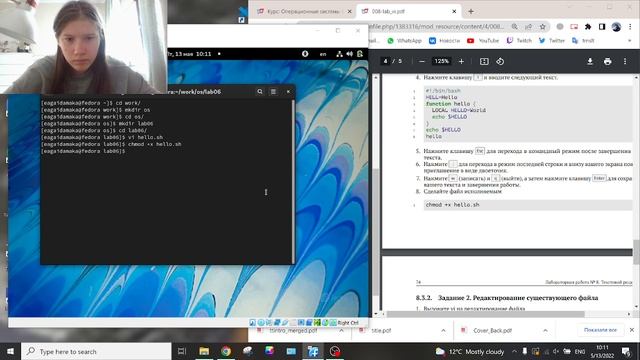This screenshot has width=640, height=360.
Task: Click the fit-to-page icon in the PDF toolbar
Action: point(484,61)
